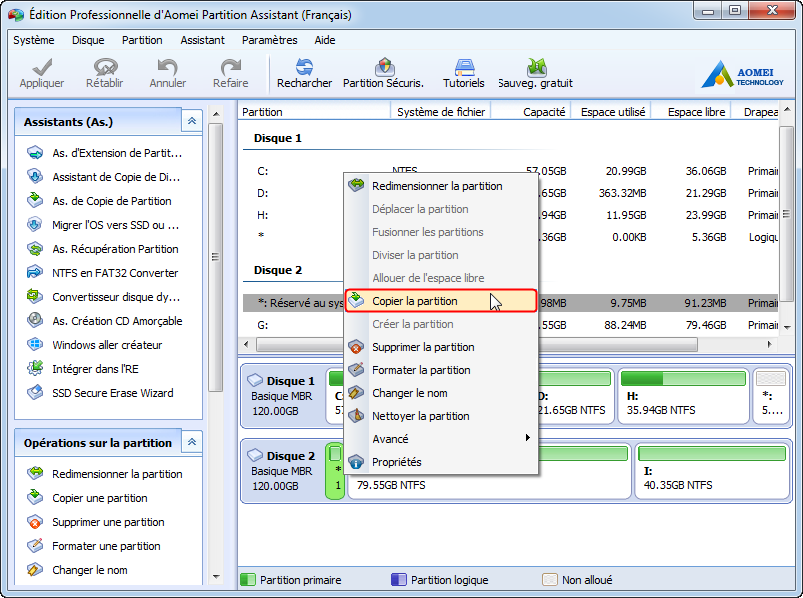Choose Copier la partition in context menu

441,301
